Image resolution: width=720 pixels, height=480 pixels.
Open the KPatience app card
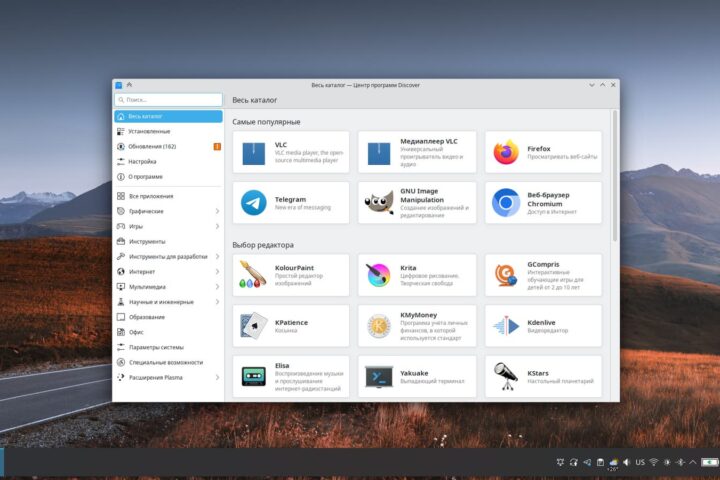(291, 326)
